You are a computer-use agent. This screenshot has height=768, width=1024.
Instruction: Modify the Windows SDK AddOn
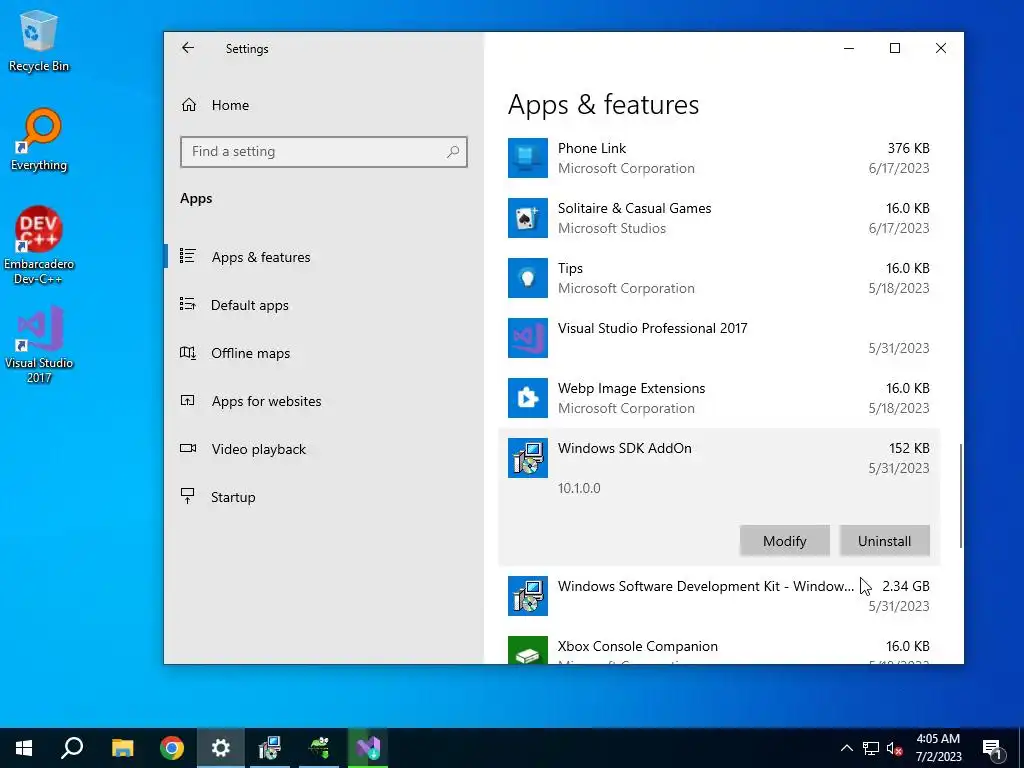pos(784,541)
